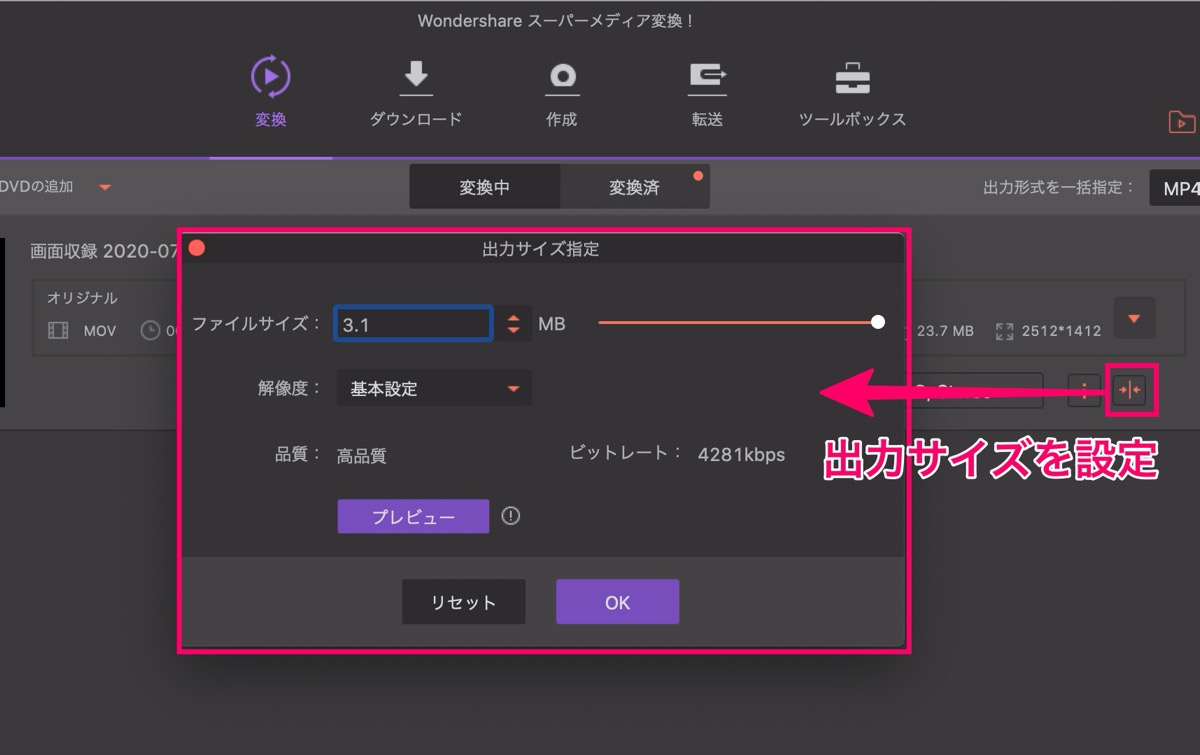Switch to the 変換中 tab

pos(485,187)
